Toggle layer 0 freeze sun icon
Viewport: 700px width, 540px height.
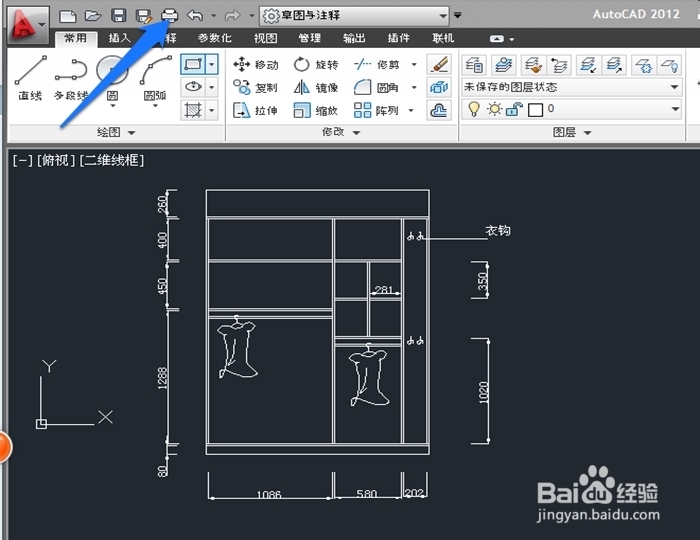click(494, 109)
